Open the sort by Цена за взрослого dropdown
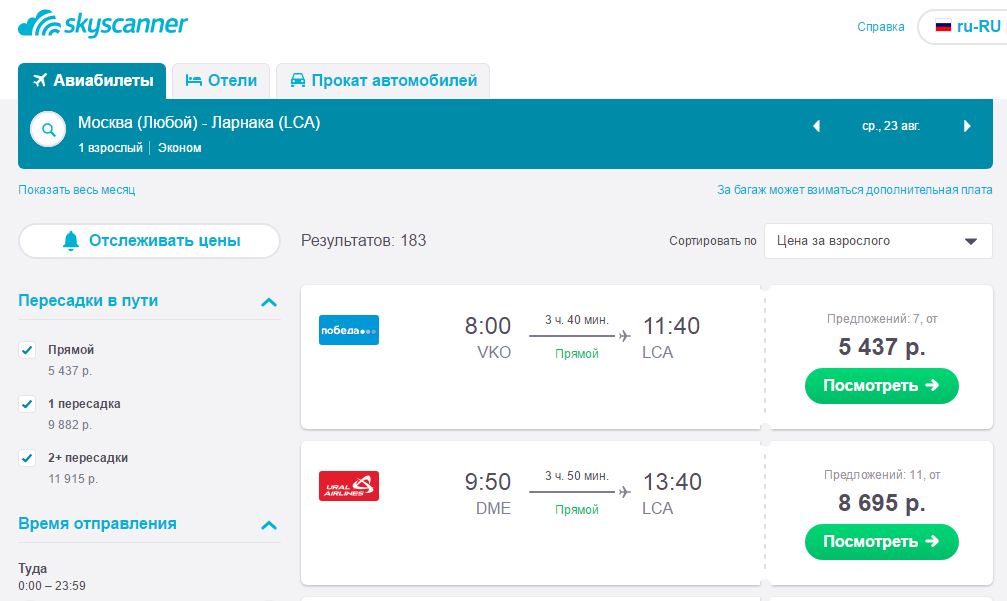 click(878, 241)
